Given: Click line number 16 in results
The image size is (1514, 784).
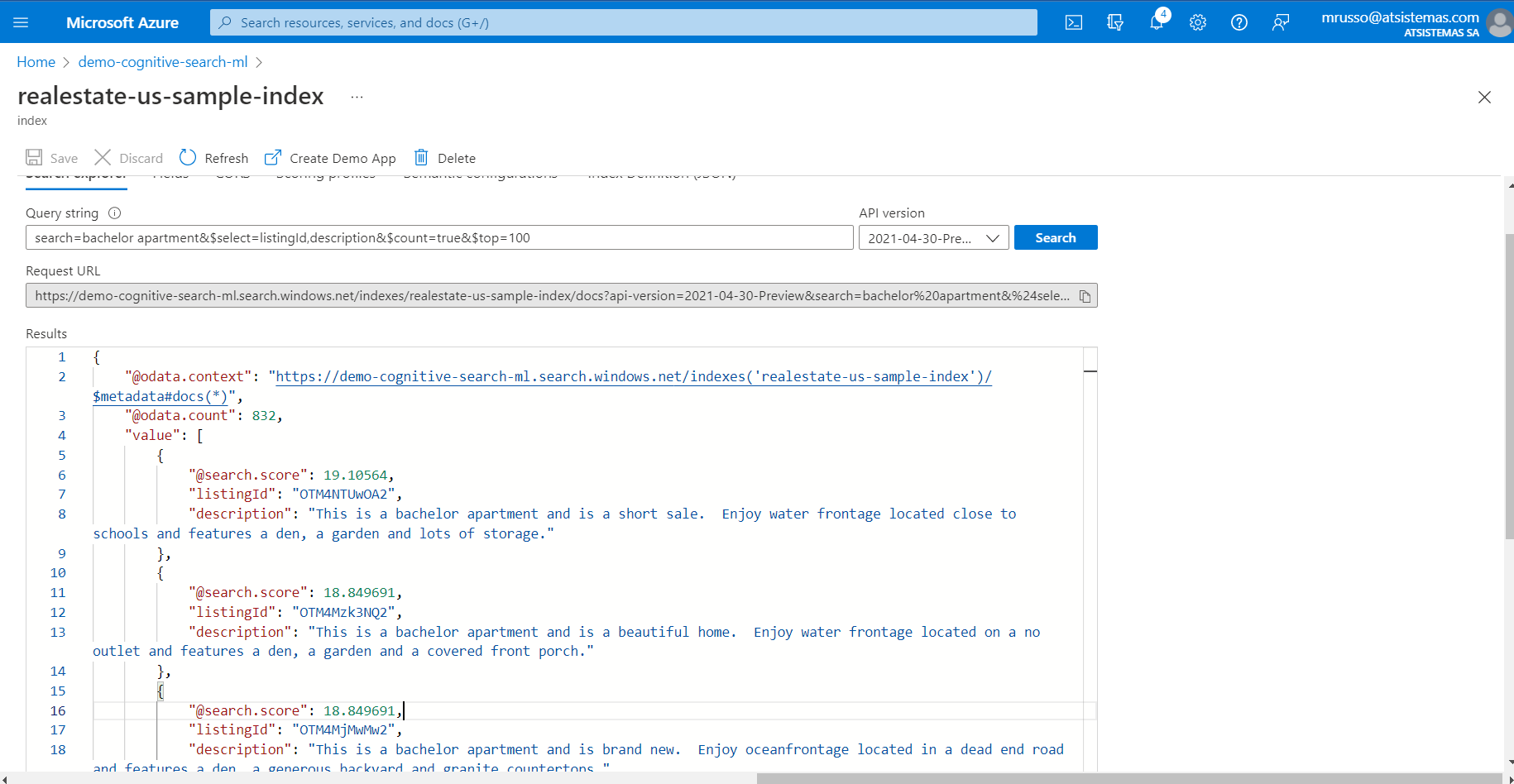Looking at the screenshot, I should (58, 710).
